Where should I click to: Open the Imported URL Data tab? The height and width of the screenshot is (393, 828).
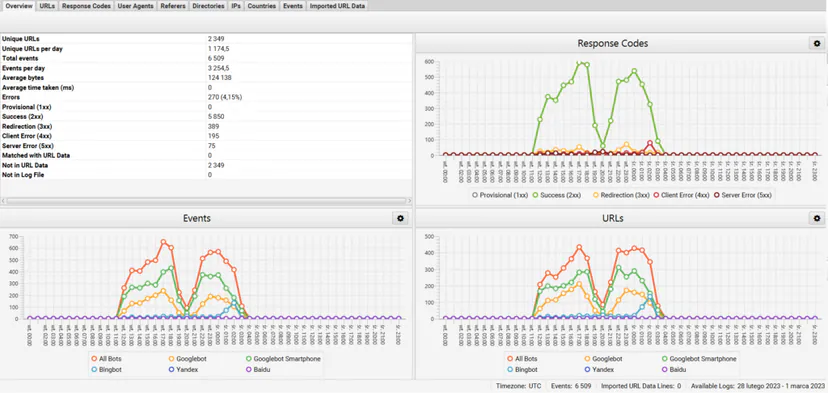click(x=337, y=6)
